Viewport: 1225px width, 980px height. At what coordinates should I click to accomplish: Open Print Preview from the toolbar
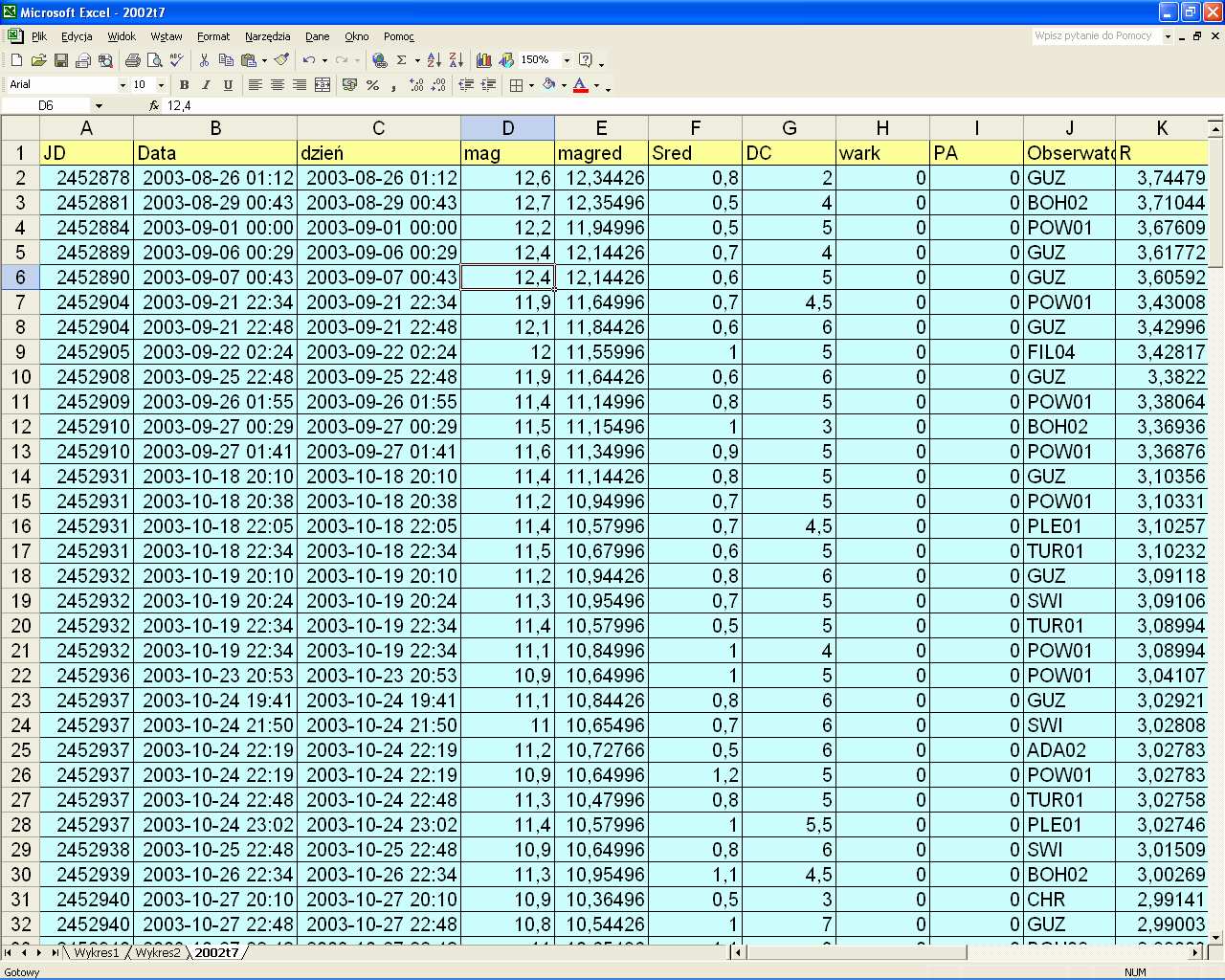[x=155, y=60]
